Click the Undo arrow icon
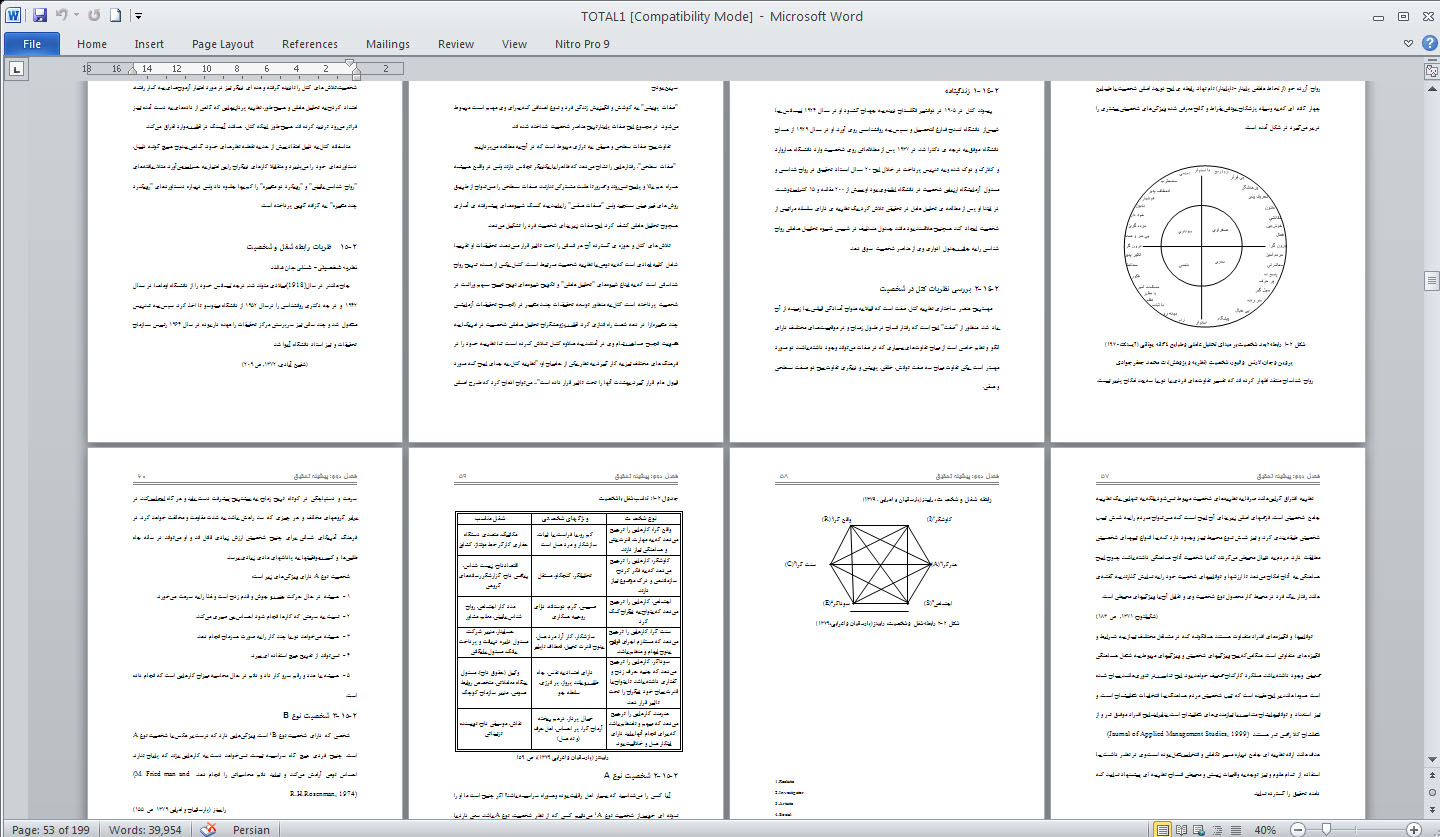 pyautogui.click(x=62, y=16)
